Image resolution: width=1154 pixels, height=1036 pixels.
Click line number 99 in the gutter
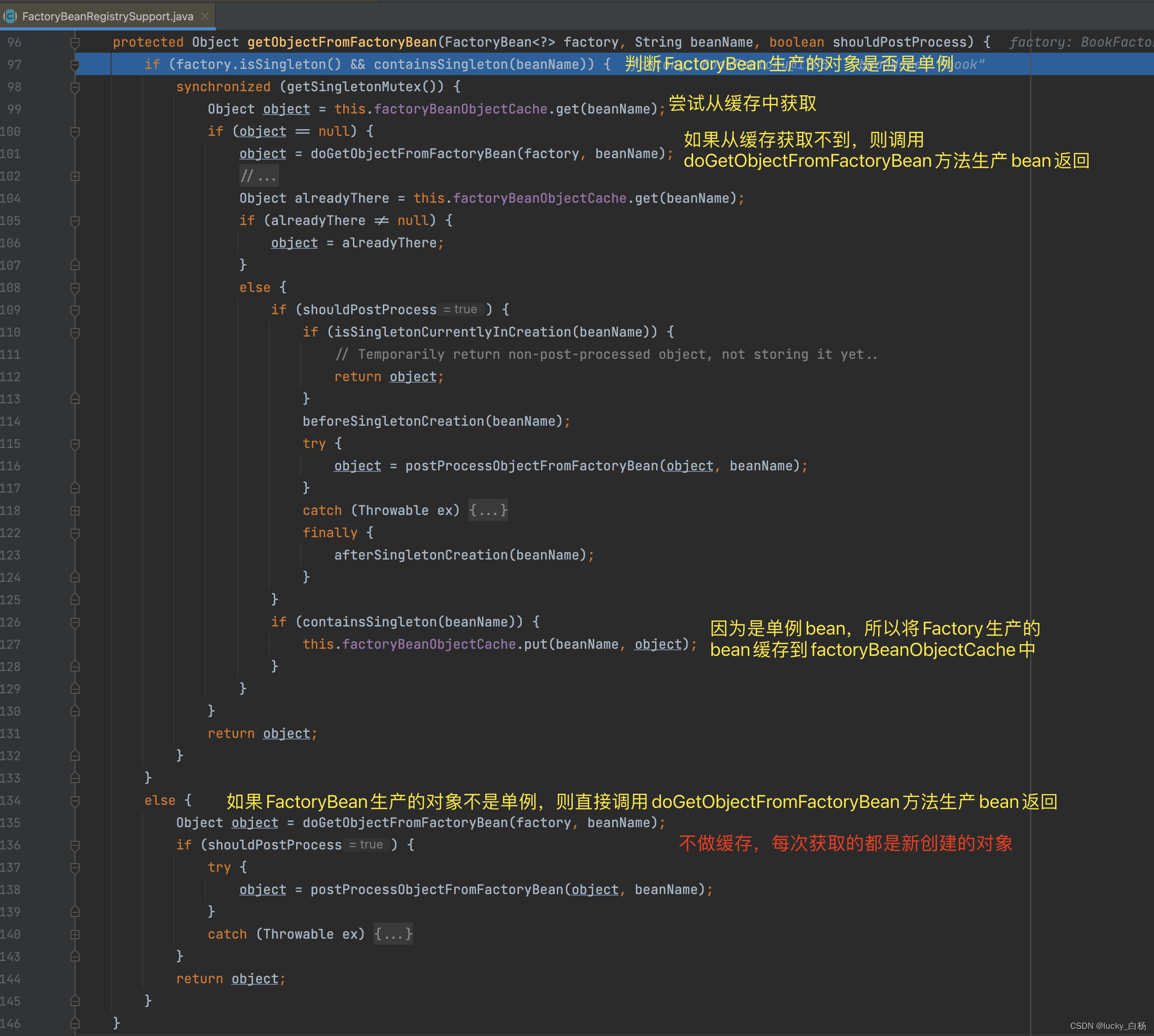click(14, 109)
